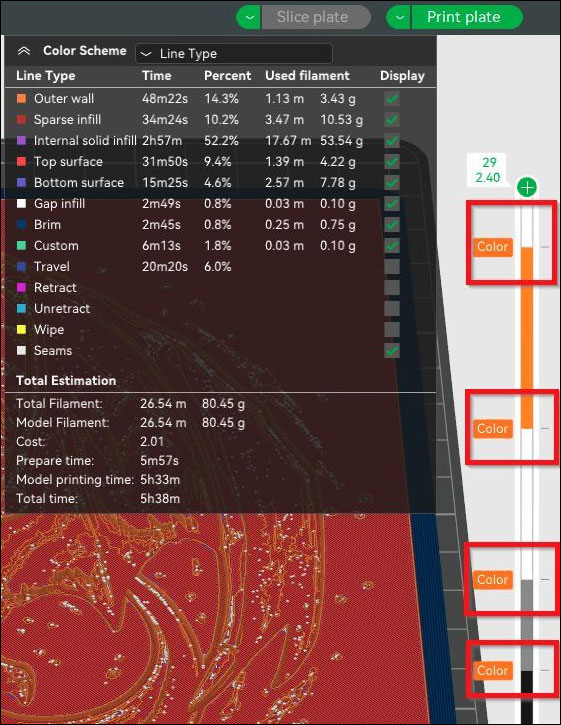Enable display of Travel moves

(392, 267)
